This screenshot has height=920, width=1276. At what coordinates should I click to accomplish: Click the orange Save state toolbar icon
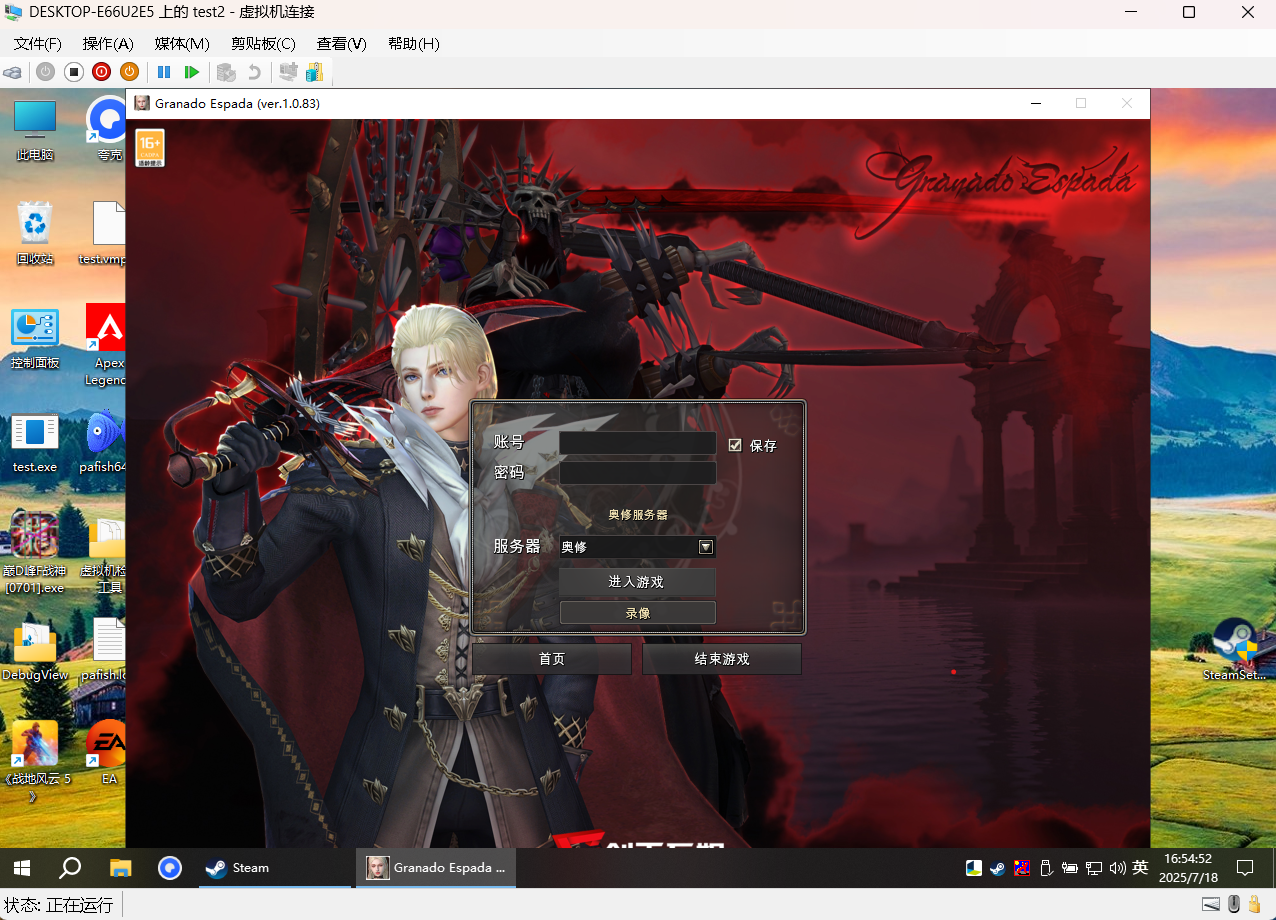tap(129, 72)
